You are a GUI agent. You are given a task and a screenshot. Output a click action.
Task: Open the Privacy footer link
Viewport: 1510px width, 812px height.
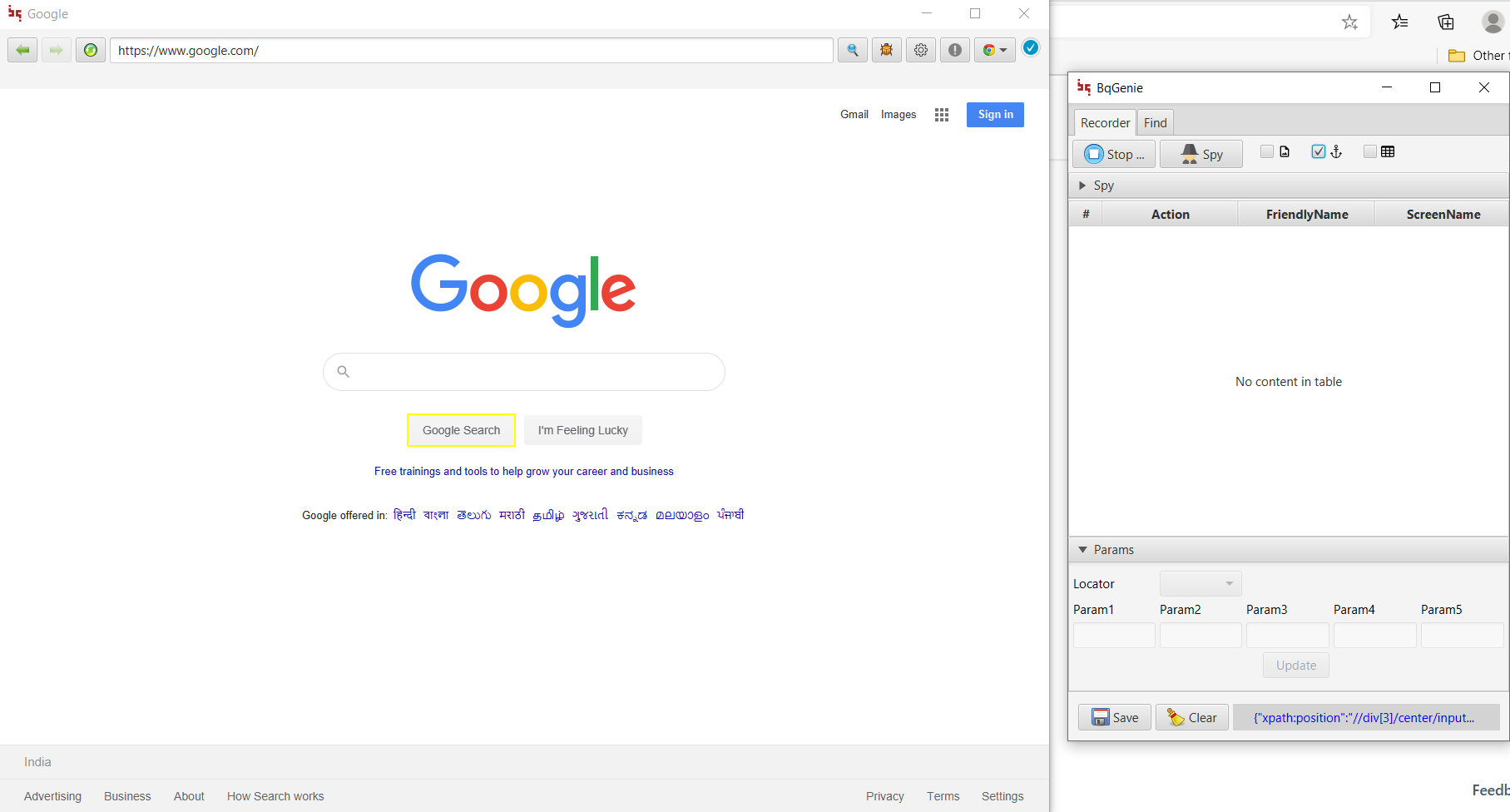coord(884,796)
